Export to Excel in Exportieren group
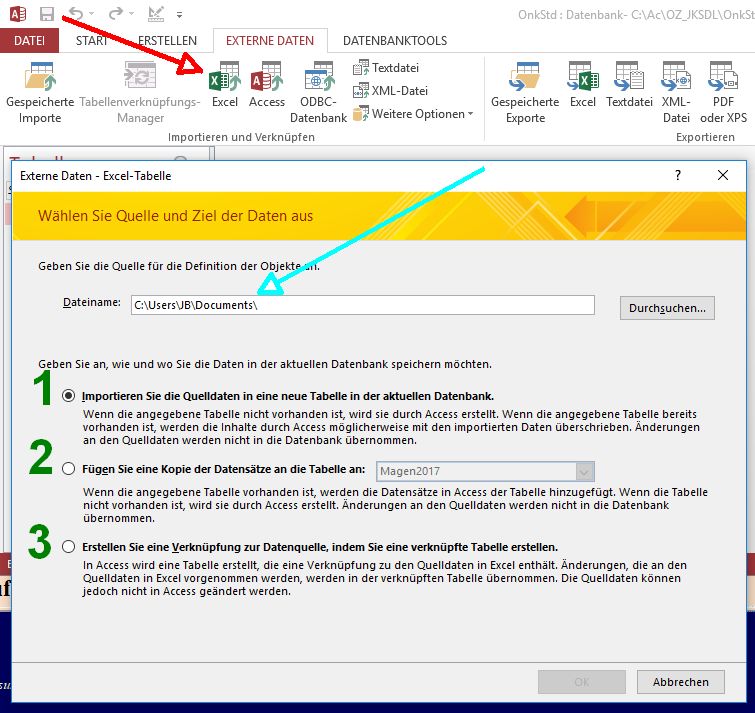The height and width of the screenshot is (713, 755). click(583, 85)
